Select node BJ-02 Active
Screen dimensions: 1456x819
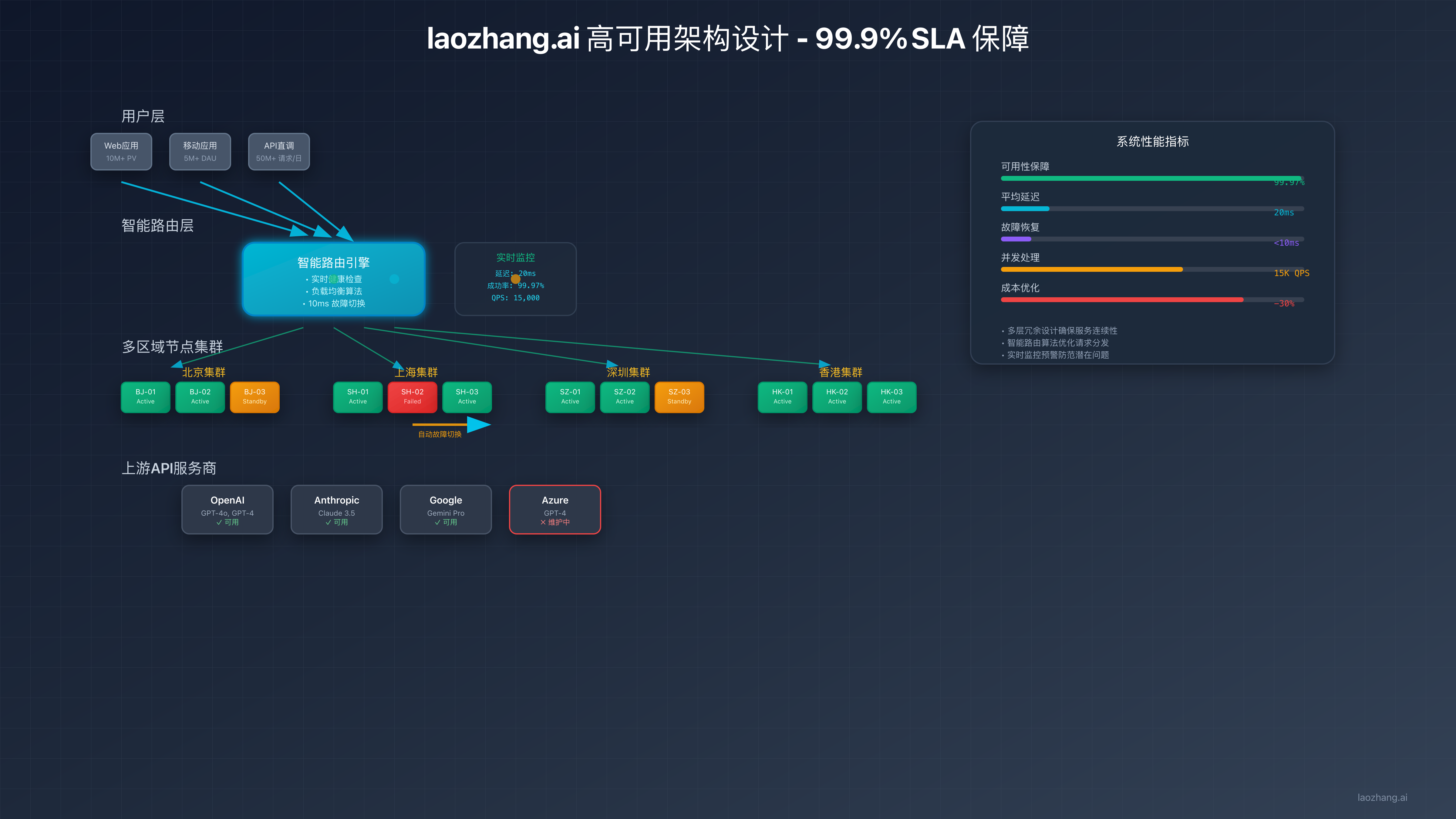(200, 397)
